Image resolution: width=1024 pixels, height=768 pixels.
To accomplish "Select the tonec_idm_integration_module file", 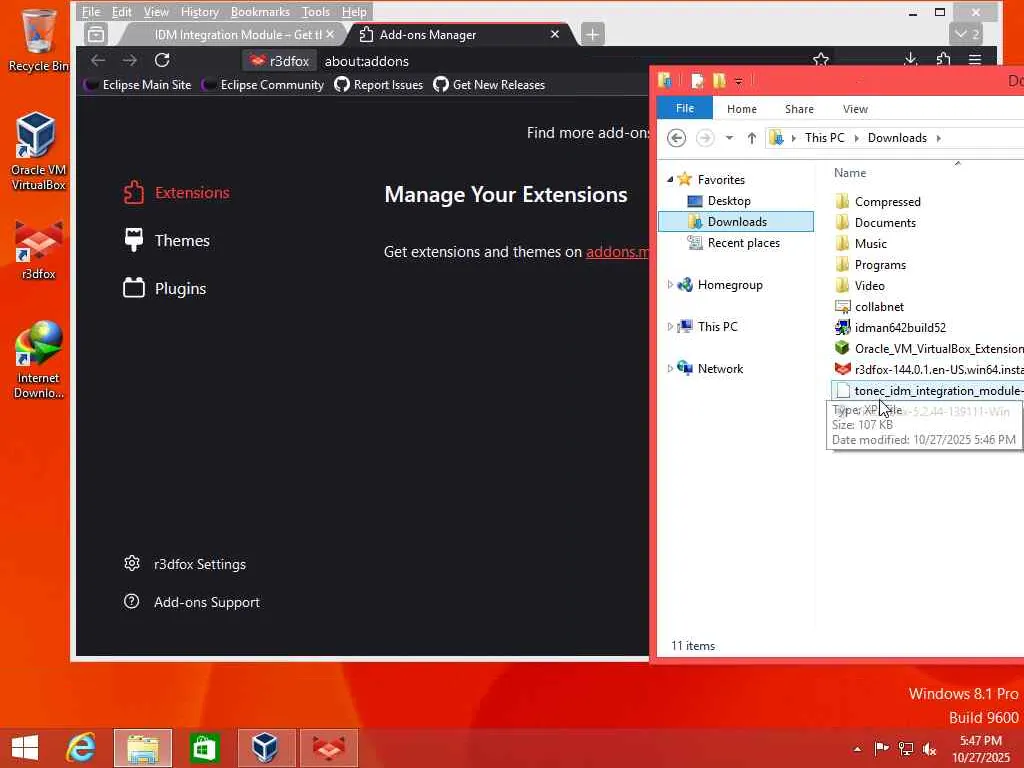I will pyautogui.click(x=929, y=391).
